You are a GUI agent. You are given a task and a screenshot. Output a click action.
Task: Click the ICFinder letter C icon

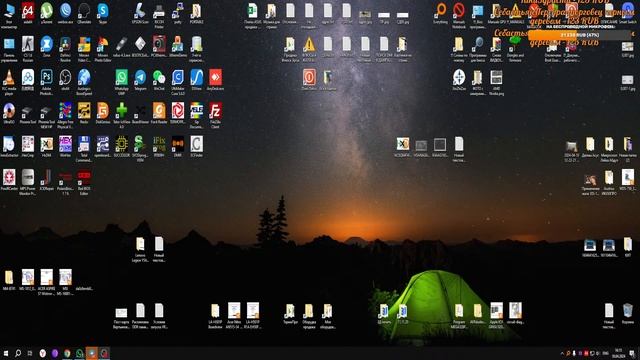[x=196, y=144]
